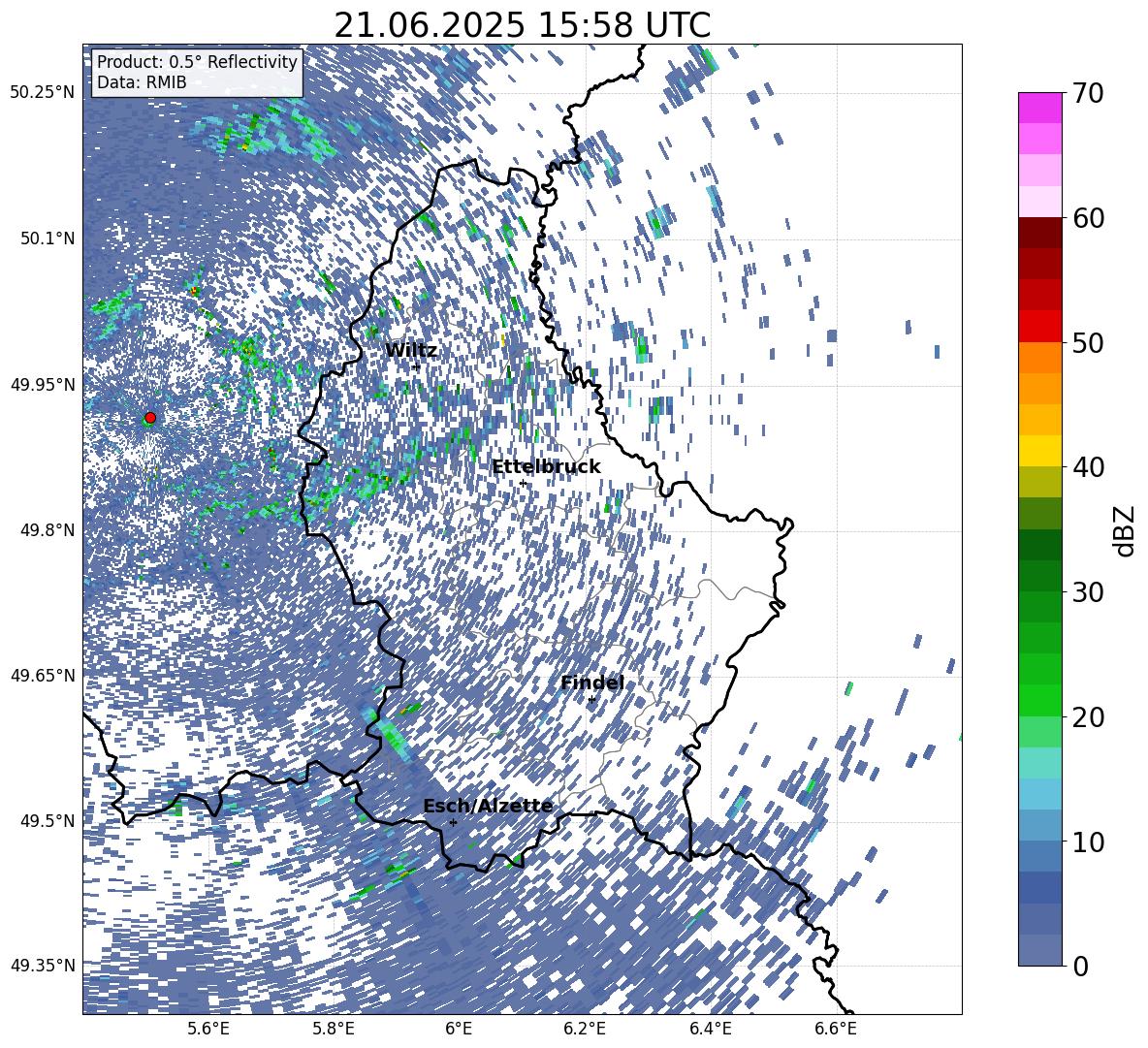Click the yellow colorbar segment above 40
1148x1048 pixels.
[x=1039, y=451]
